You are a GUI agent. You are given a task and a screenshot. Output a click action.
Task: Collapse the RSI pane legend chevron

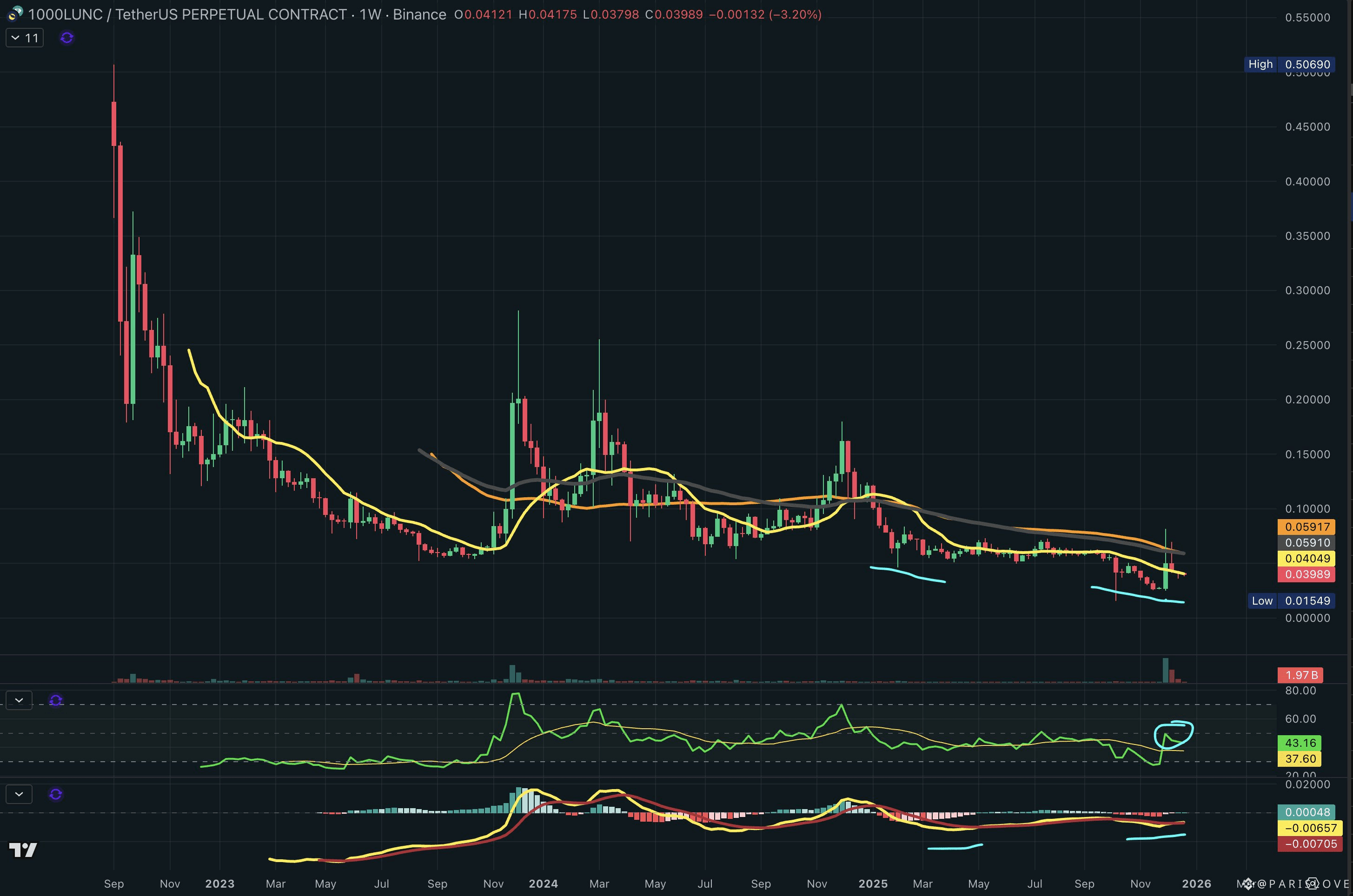pyautogui.click(x=19, y=700)
